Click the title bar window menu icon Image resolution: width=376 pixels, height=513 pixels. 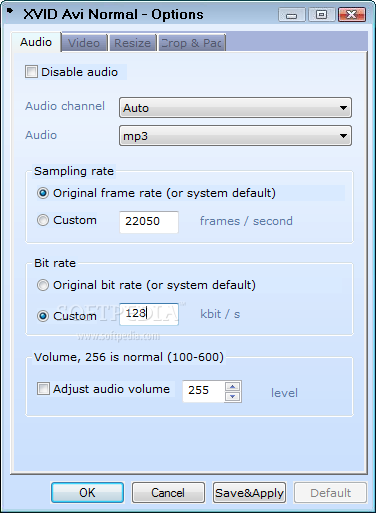pyautogui.click(x=10, y=11)
